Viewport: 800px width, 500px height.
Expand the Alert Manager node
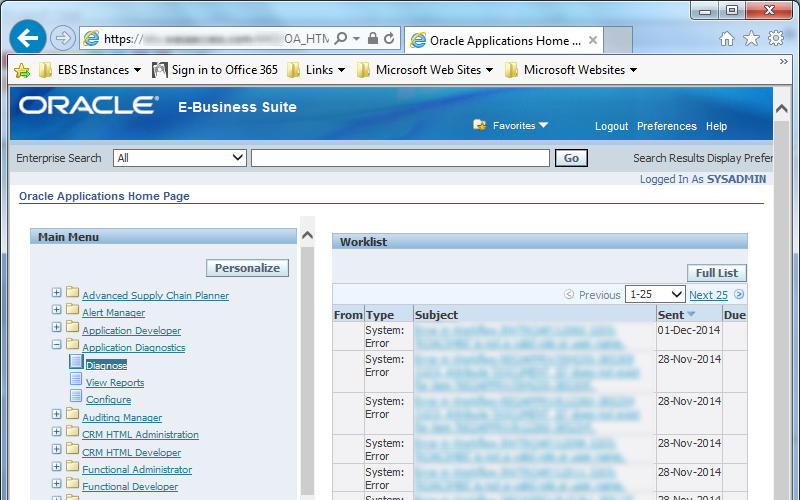(x=57, y=310)
